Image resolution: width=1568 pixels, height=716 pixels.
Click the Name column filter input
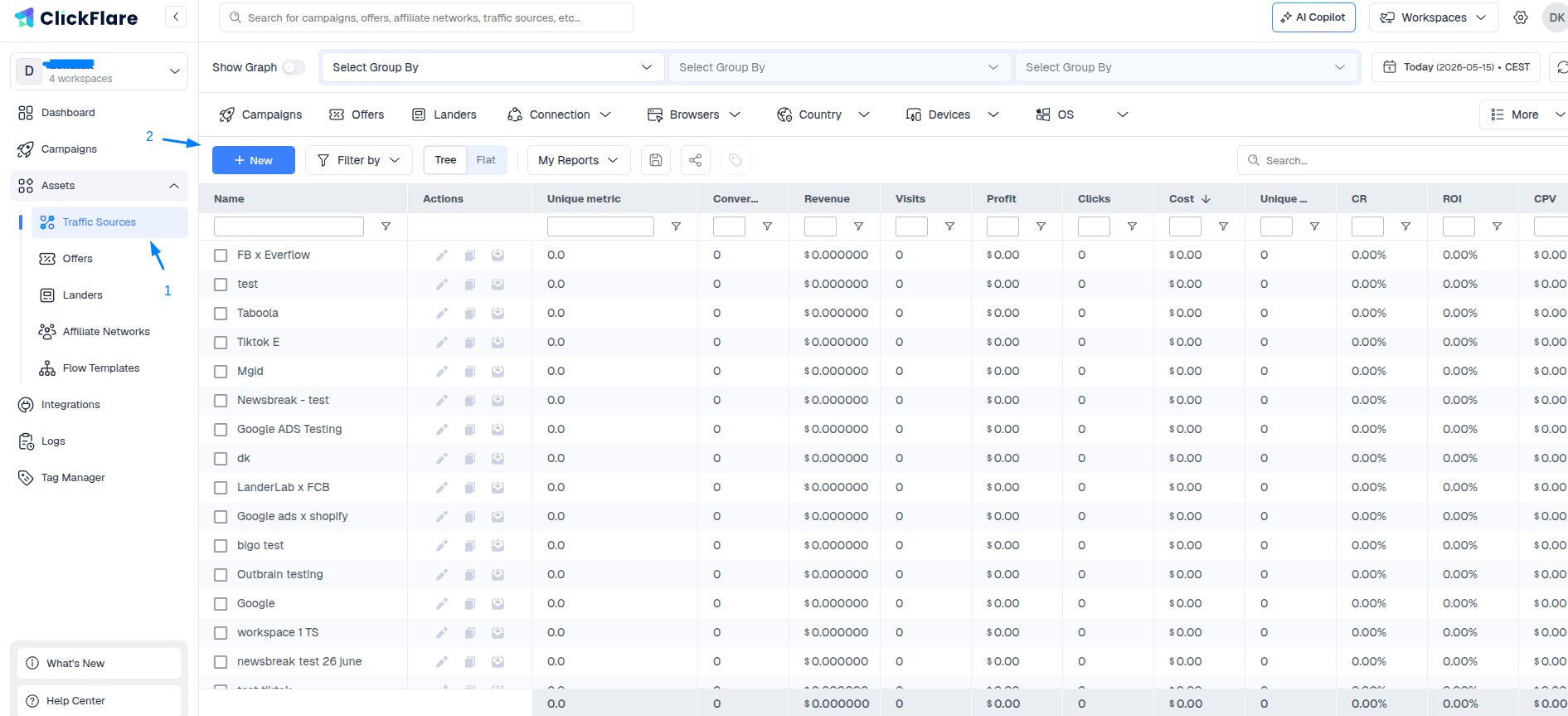click(289, 226)
